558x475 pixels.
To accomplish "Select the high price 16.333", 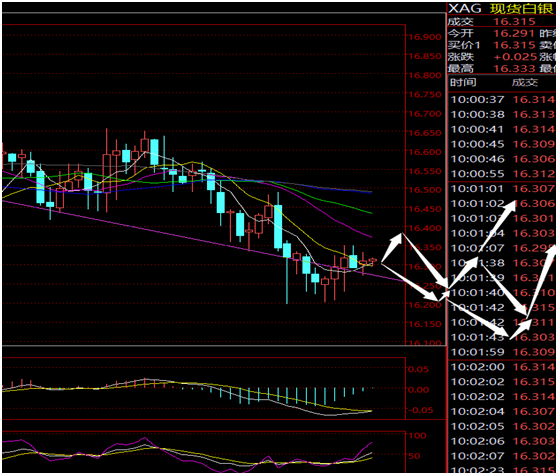I will tap(514, 68).
